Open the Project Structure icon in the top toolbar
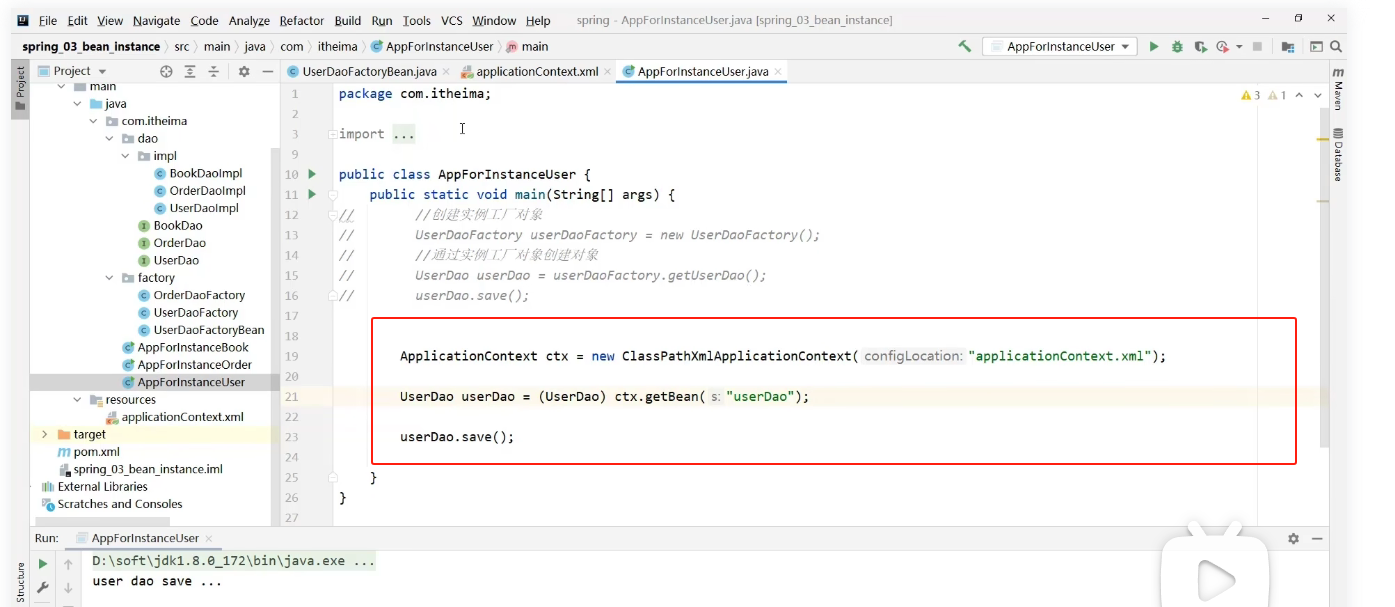This screenshot has height=607, width=1395. pyautogui.click(x=1288, y=47)
